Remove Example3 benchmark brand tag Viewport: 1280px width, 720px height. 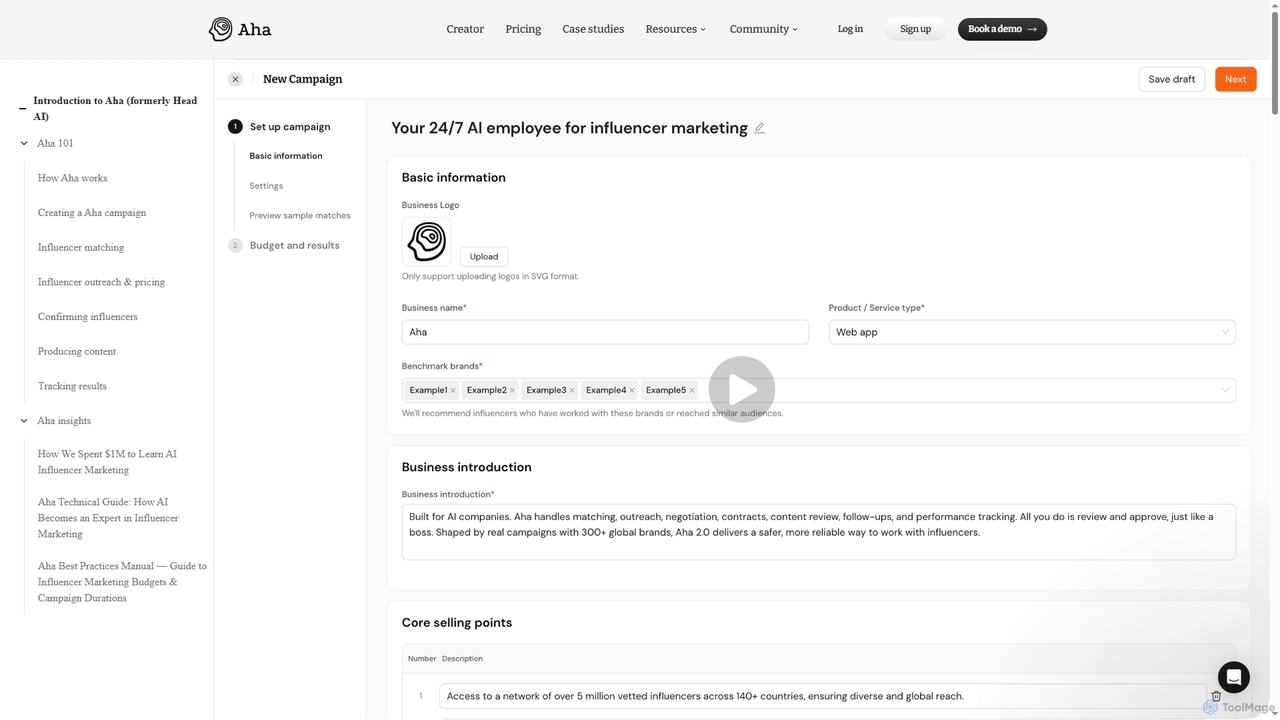tap(572, 390)
